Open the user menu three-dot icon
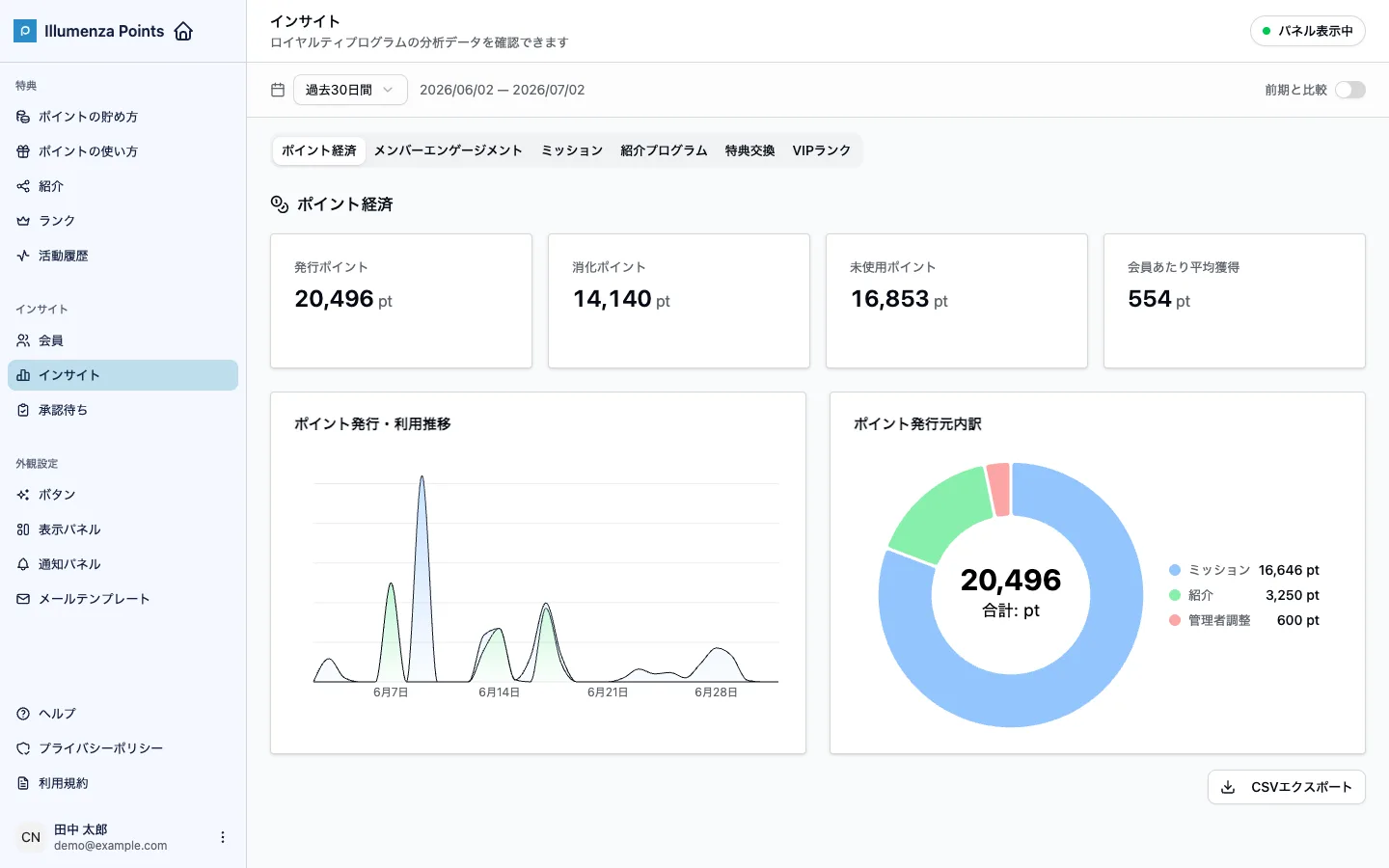Screen dimensions: 1389x868 (x=223, y=837)
